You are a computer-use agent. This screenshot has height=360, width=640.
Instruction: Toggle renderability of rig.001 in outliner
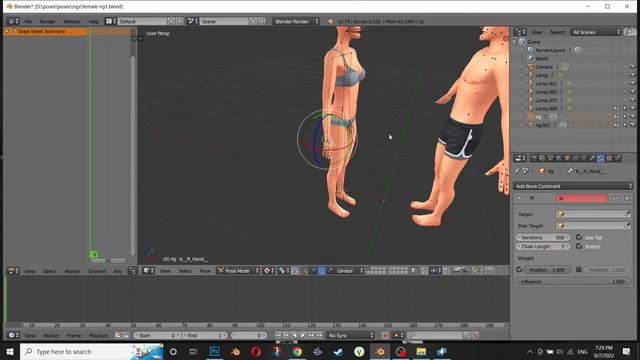click(633, 125)
